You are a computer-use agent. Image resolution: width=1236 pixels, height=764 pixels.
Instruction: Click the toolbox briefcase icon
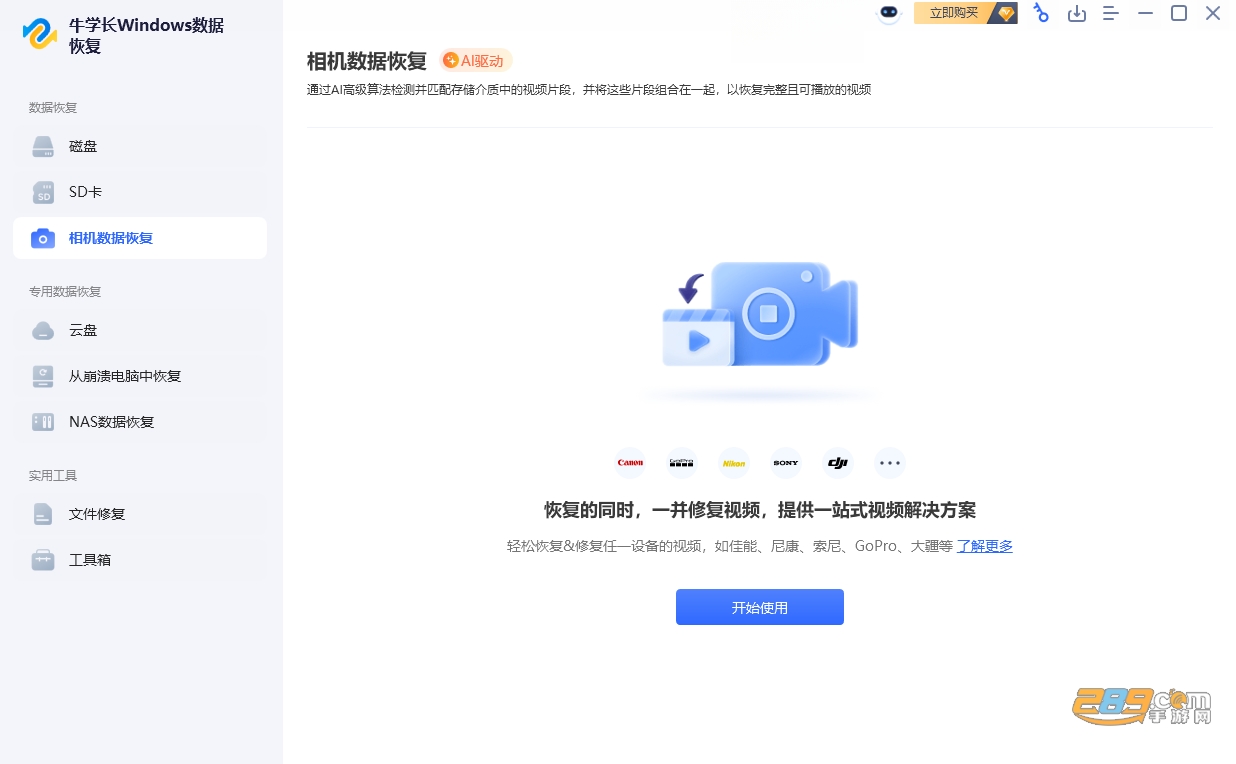tap(43, 560)
